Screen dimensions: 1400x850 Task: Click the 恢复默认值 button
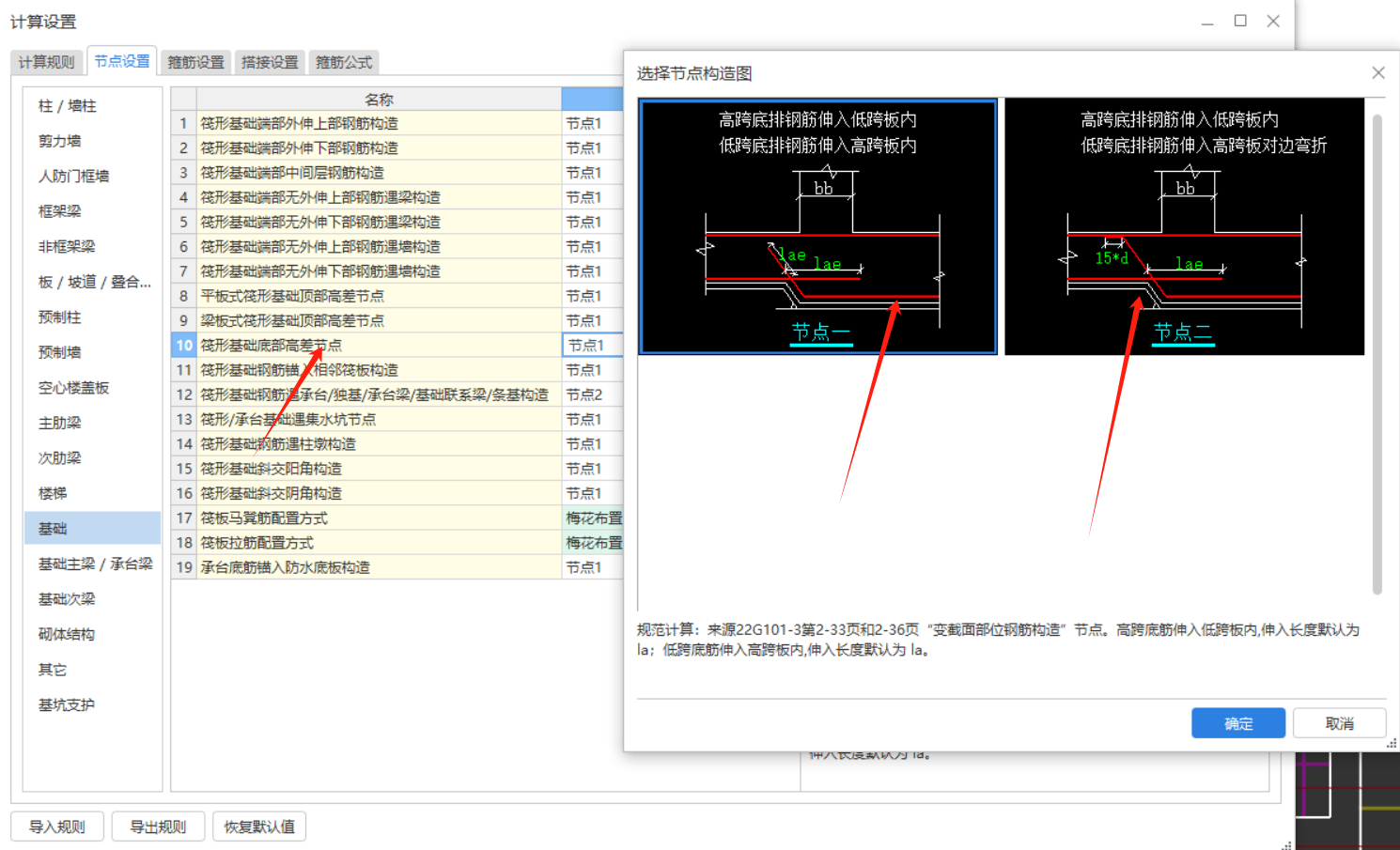coord(259,827)
